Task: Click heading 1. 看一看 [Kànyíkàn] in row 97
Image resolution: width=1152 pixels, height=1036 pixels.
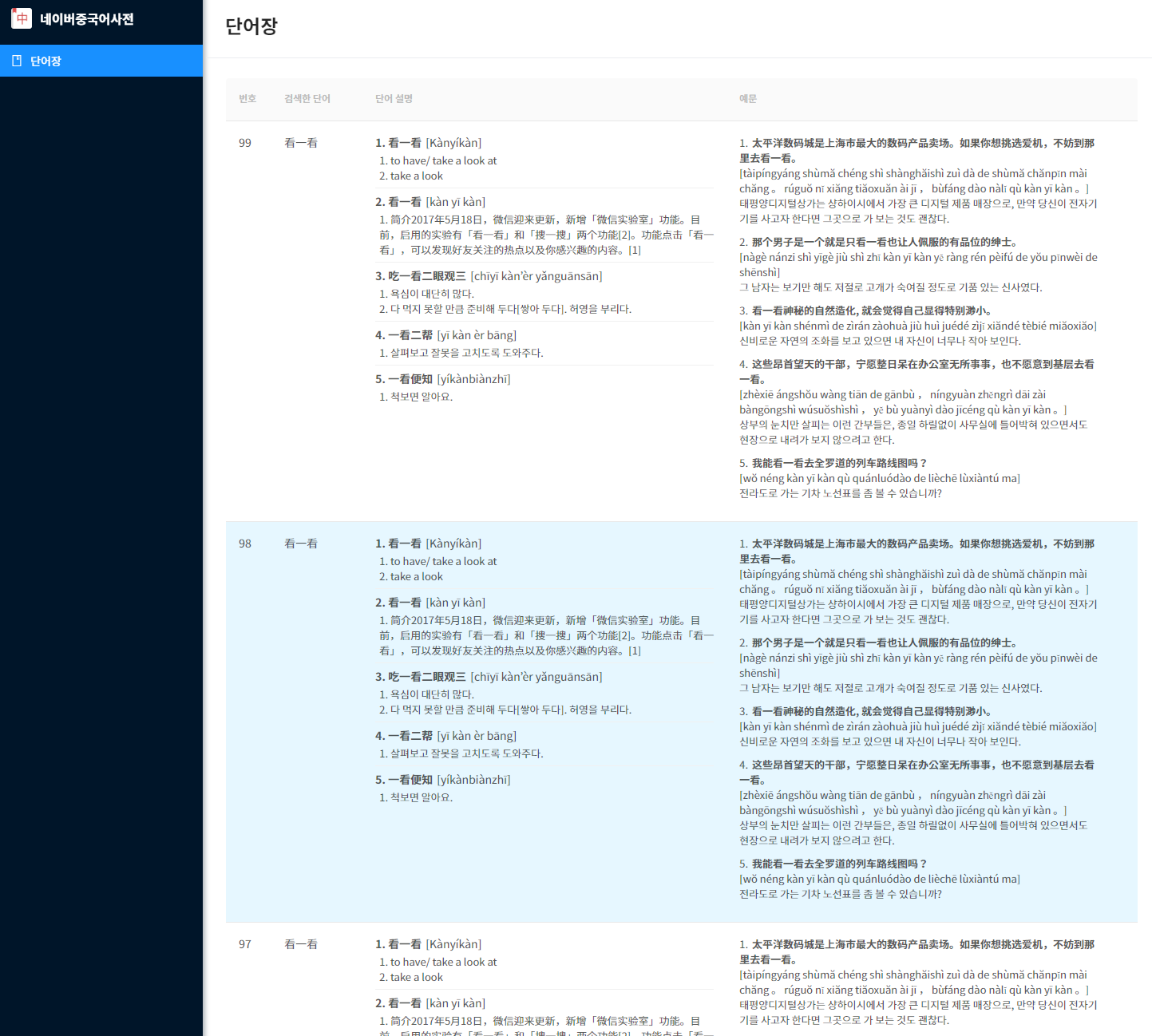Action: [429, 944]
